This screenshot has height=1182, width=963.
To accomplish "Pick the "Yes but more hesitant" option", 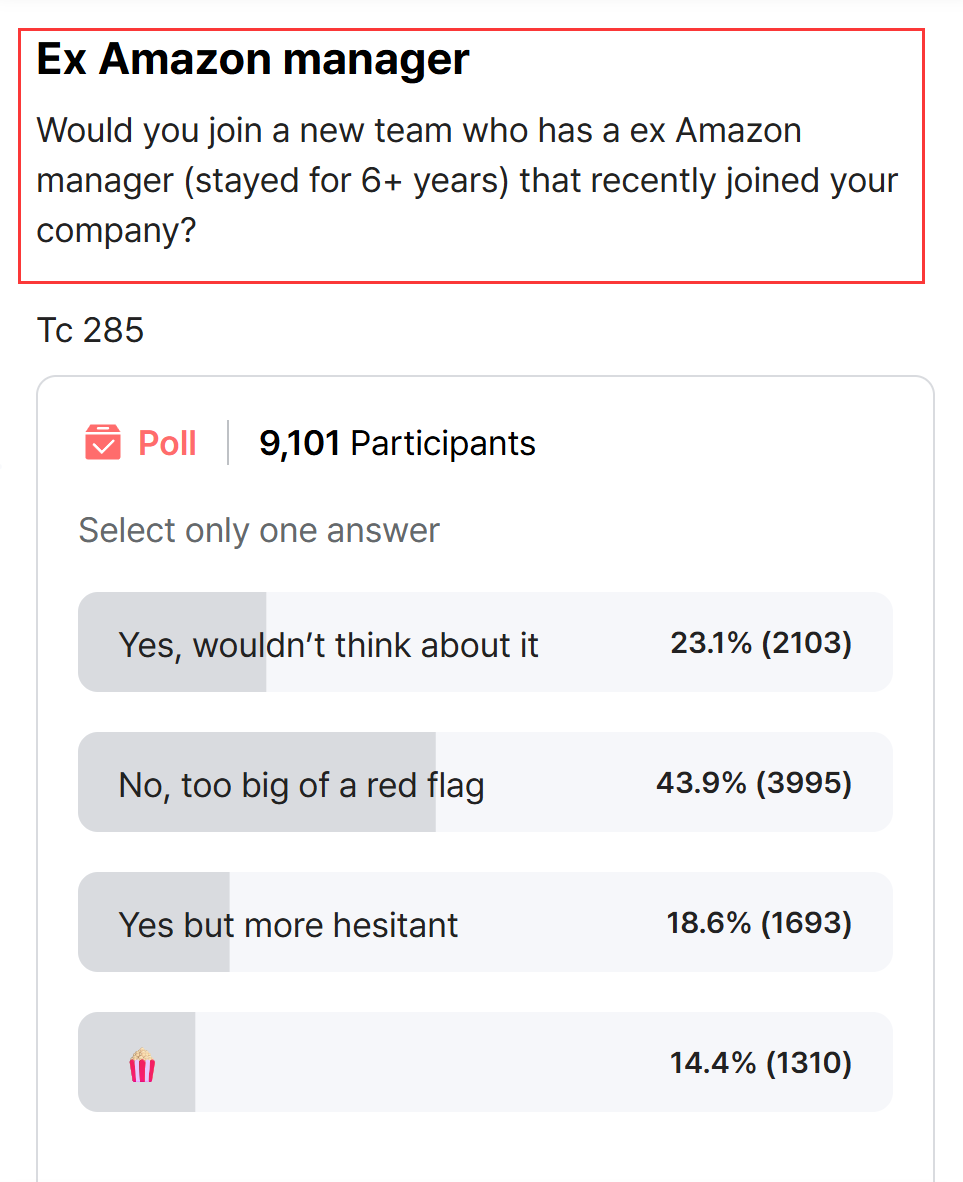I will tap(485, 922).
